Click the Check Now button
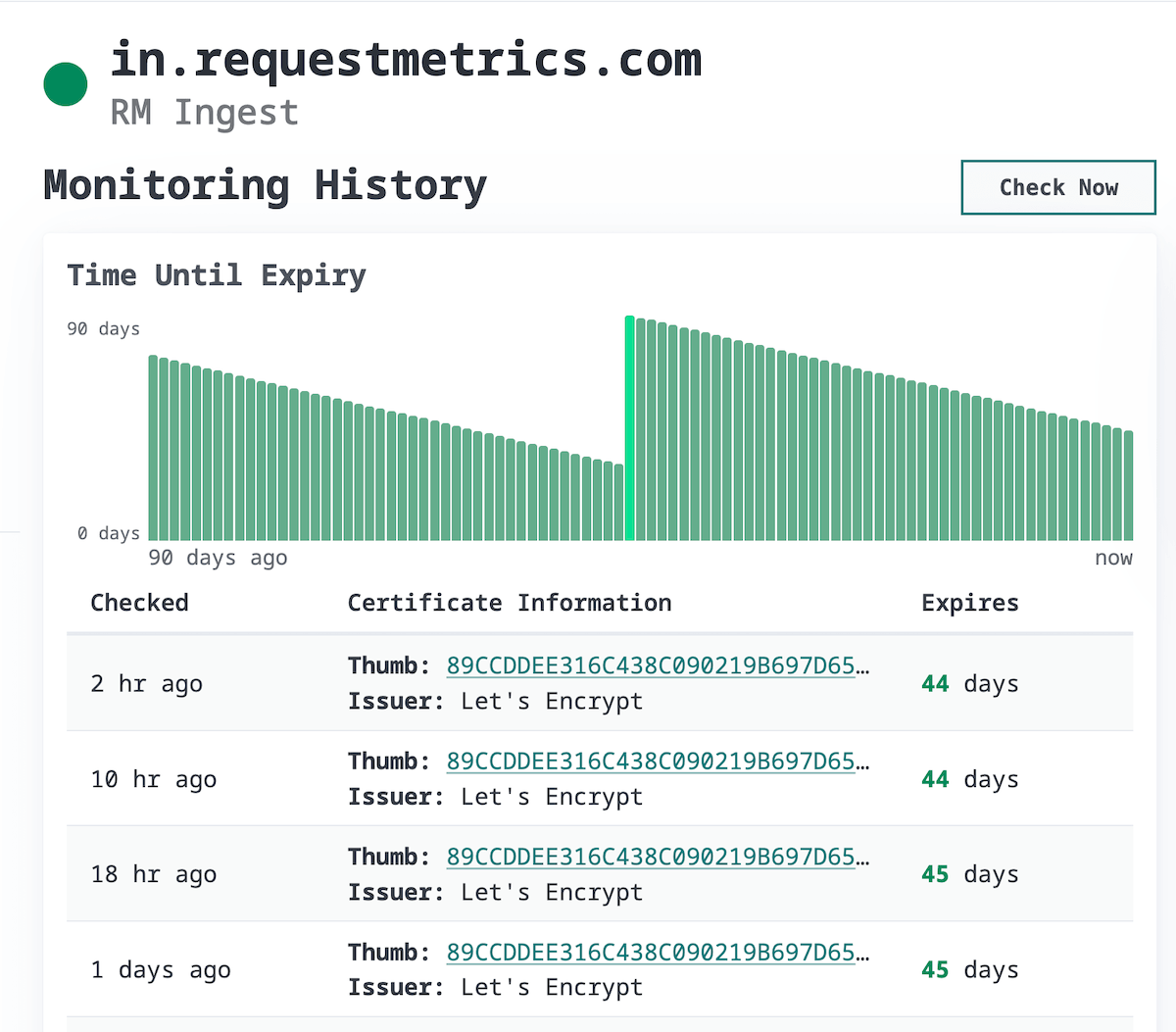The height and width of the screenshot is (1032, 1176). pos(1058,187)
